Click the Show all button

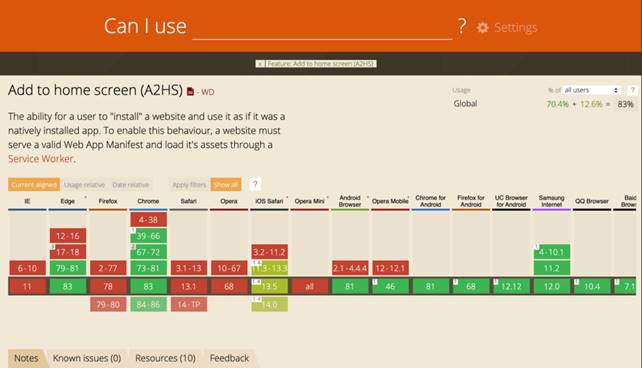click(x=226, y=185)
